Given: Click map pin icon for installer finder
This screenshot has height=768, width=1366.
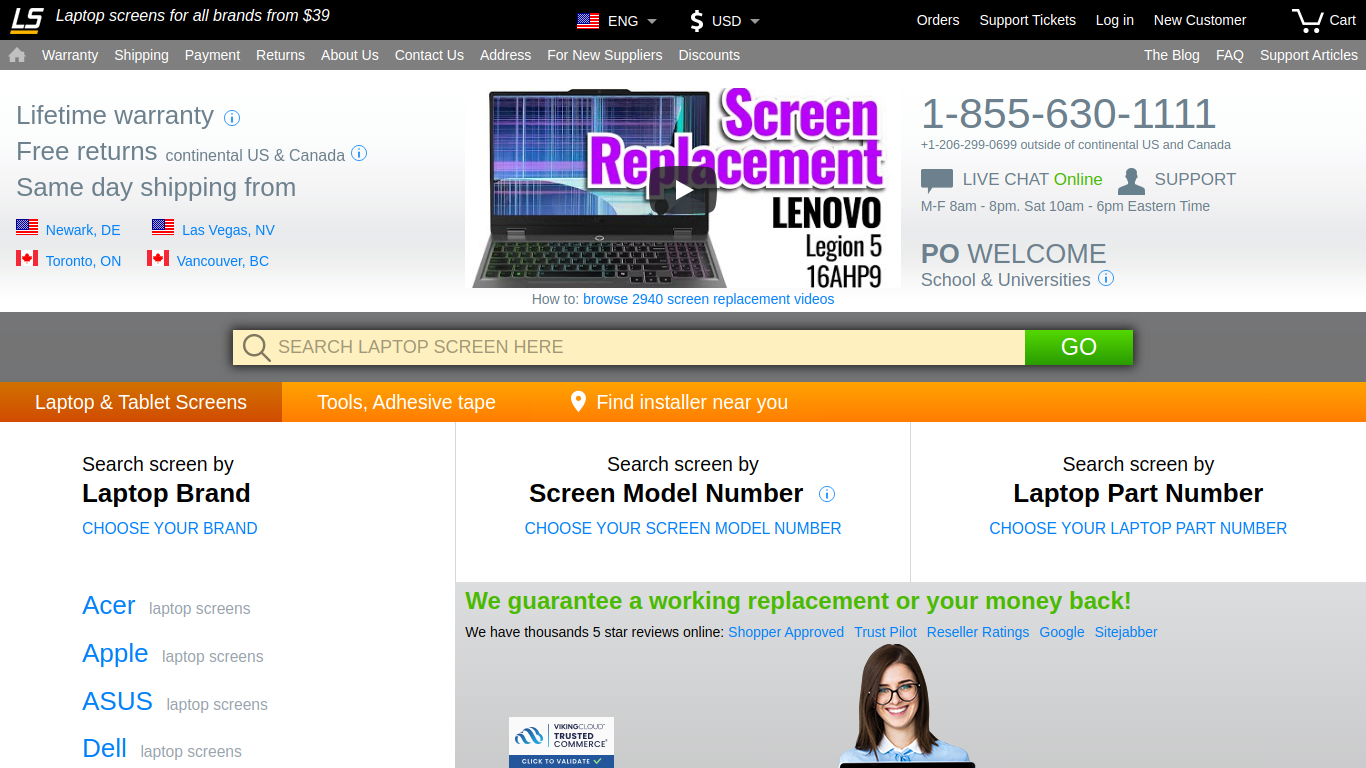Looking at the screenshot, I should tap(578, 401).
